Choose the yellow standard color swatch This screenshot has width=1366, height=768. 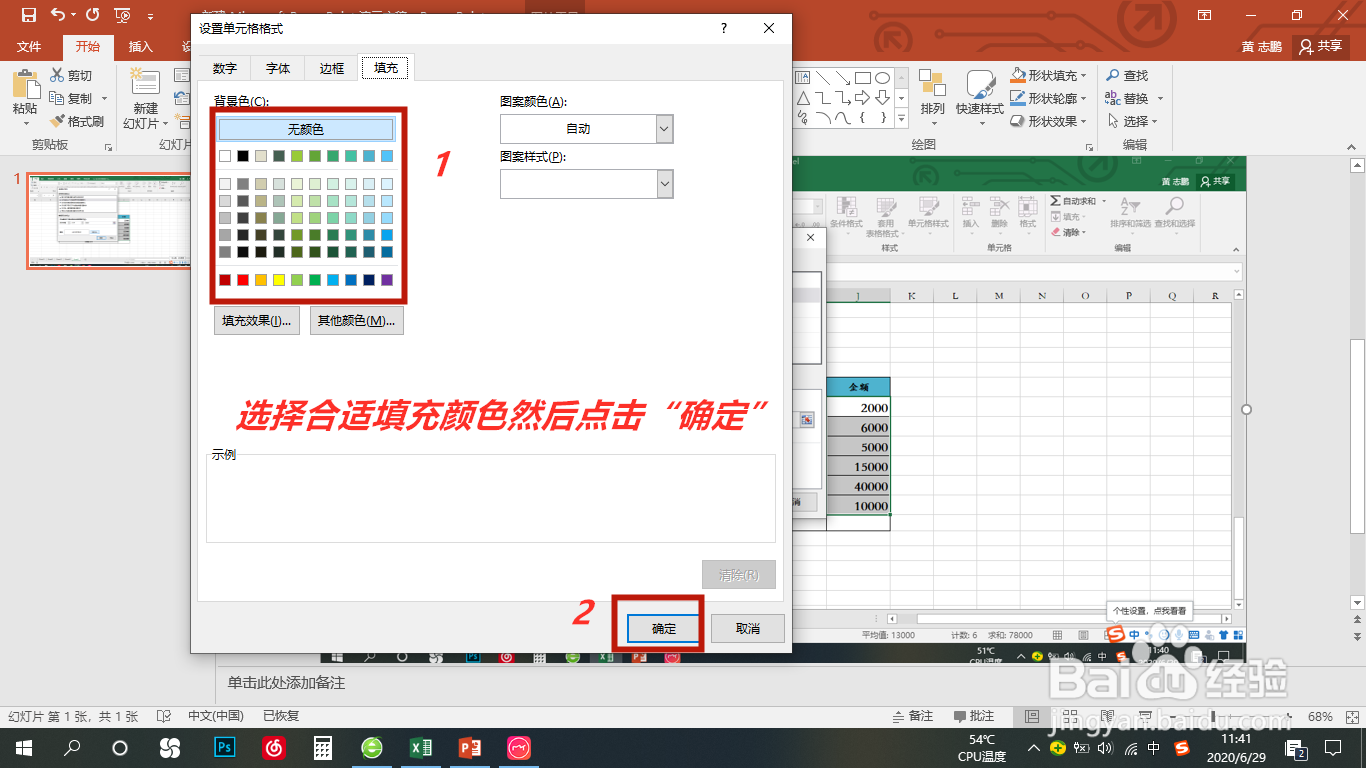(x=279, y=280)
